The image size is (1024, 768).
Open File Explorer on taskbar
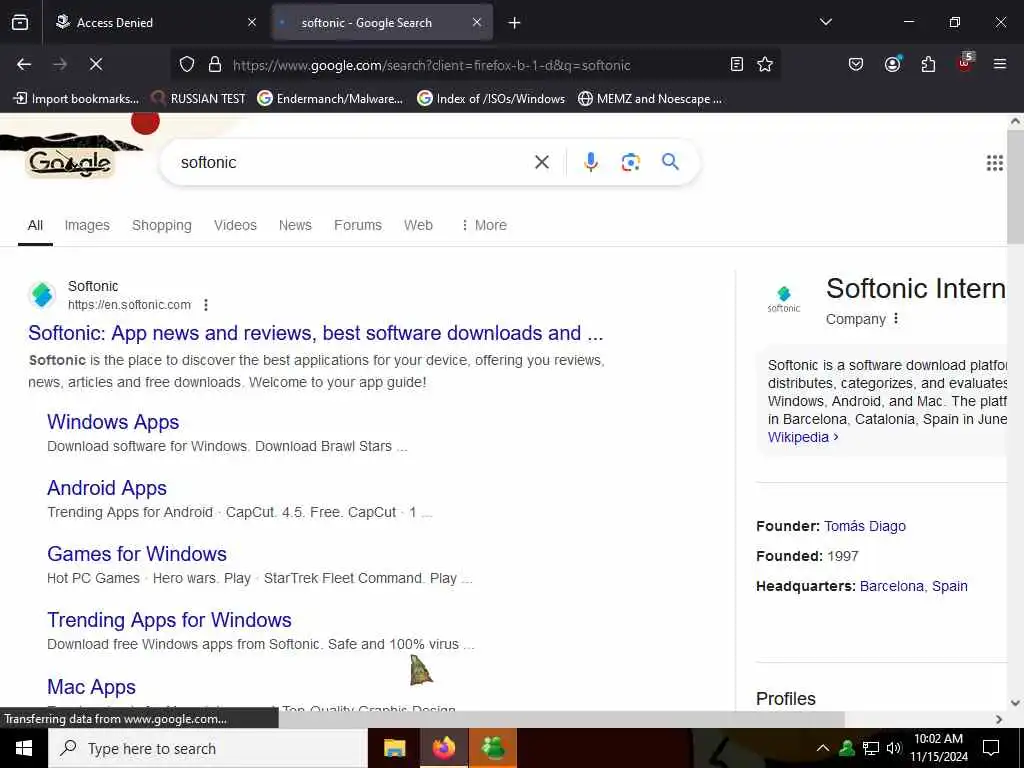(394, 748)
